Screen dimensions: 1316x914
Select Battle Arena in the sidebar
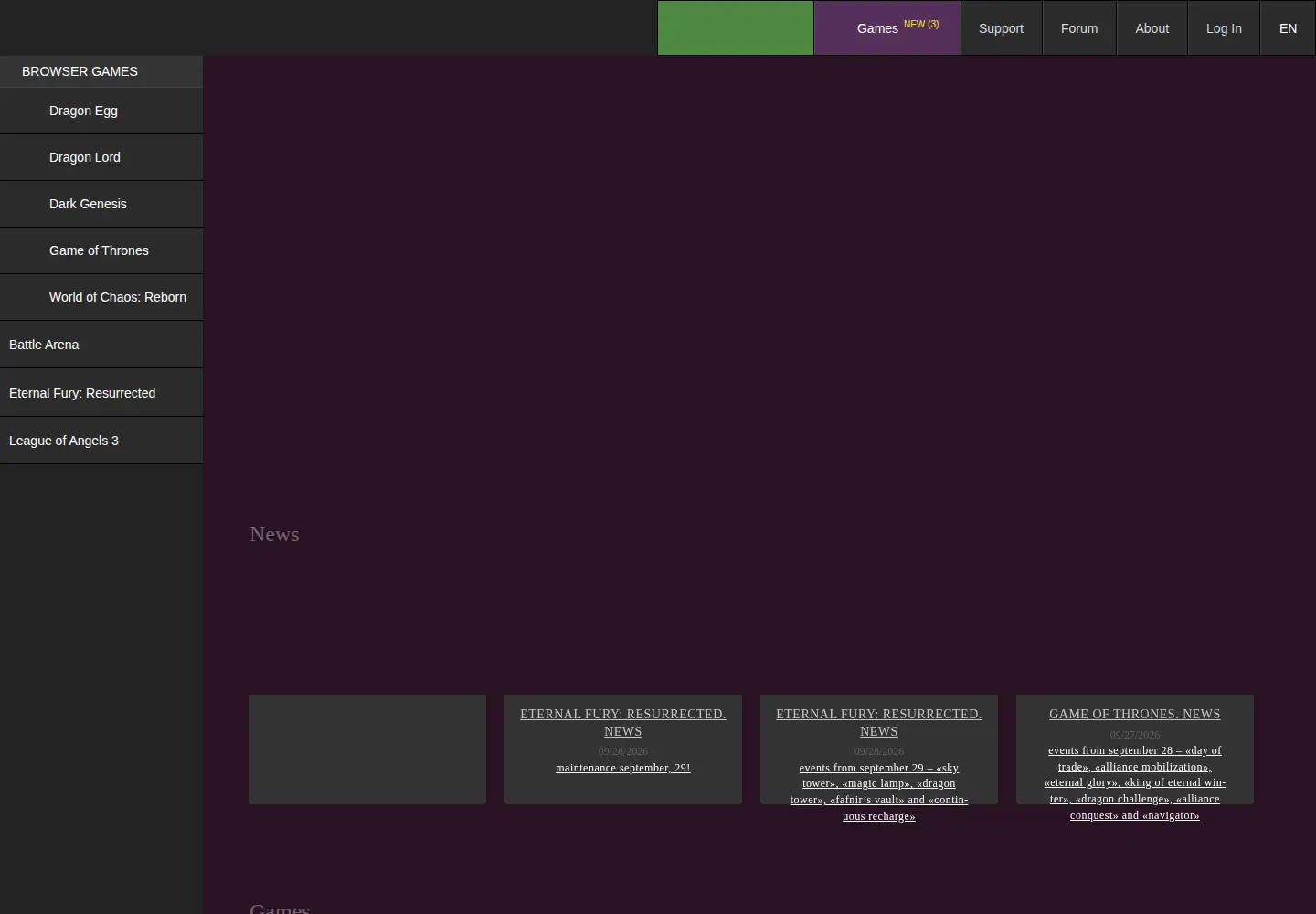tap(101, 345)
